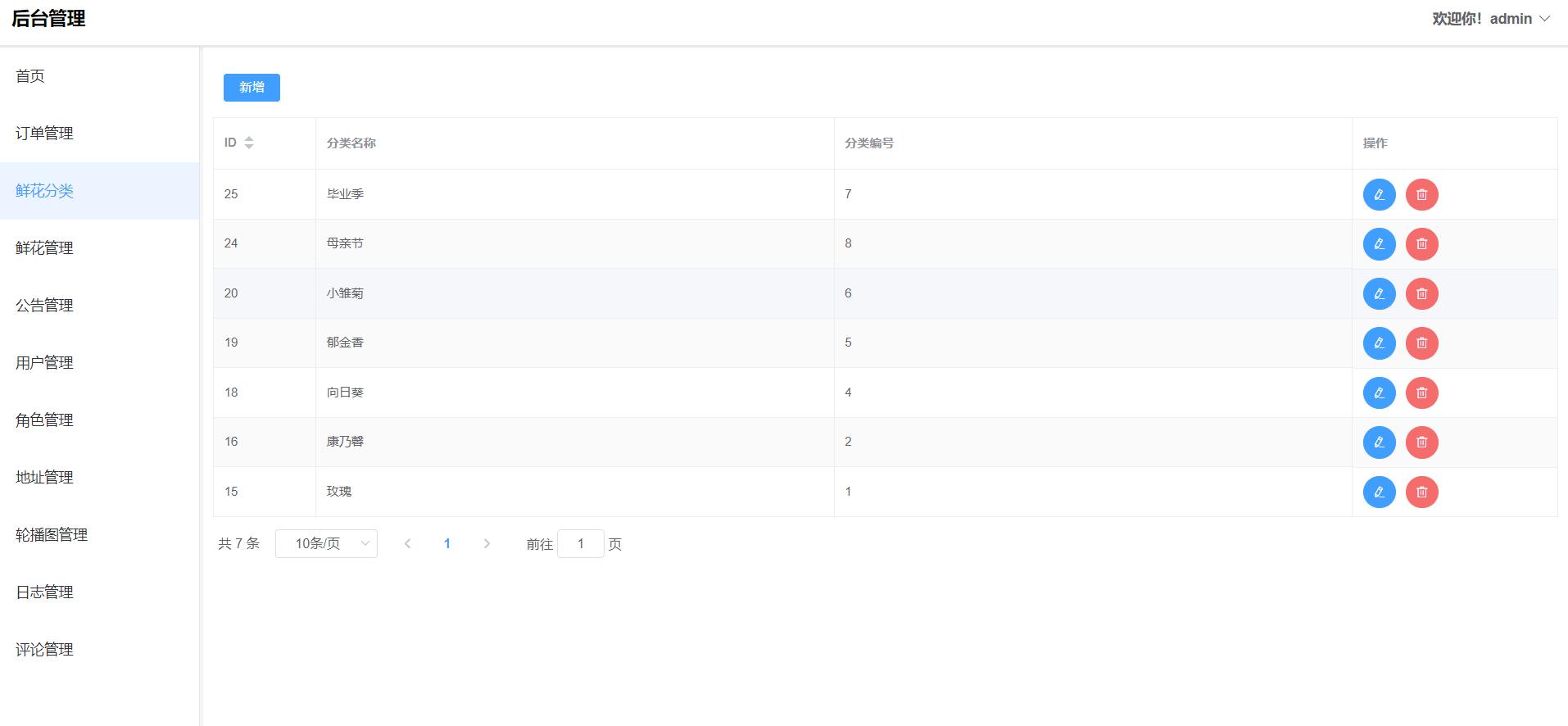Open 首页 in the sidebar
Image resolution: width=1568 pixels, height=726 pixels.
[99, 76]
